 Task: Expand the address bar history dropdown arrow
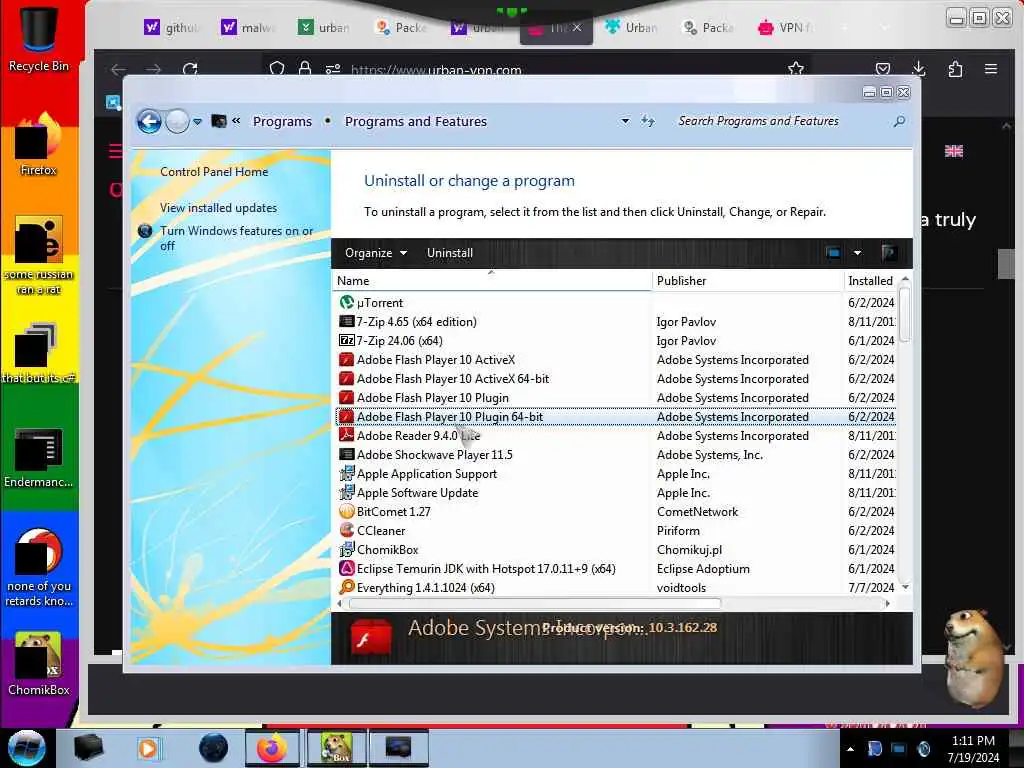pyautogui.click(x=625, y=121)
